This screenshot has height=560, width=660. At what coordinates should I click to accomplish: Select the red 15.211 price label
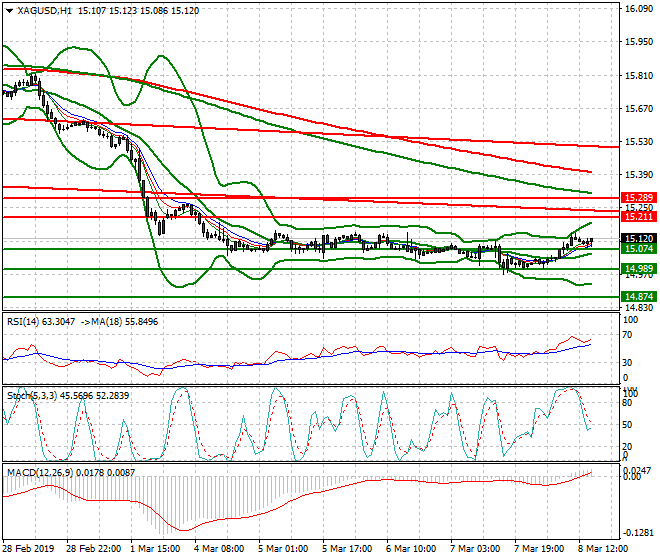639,217
